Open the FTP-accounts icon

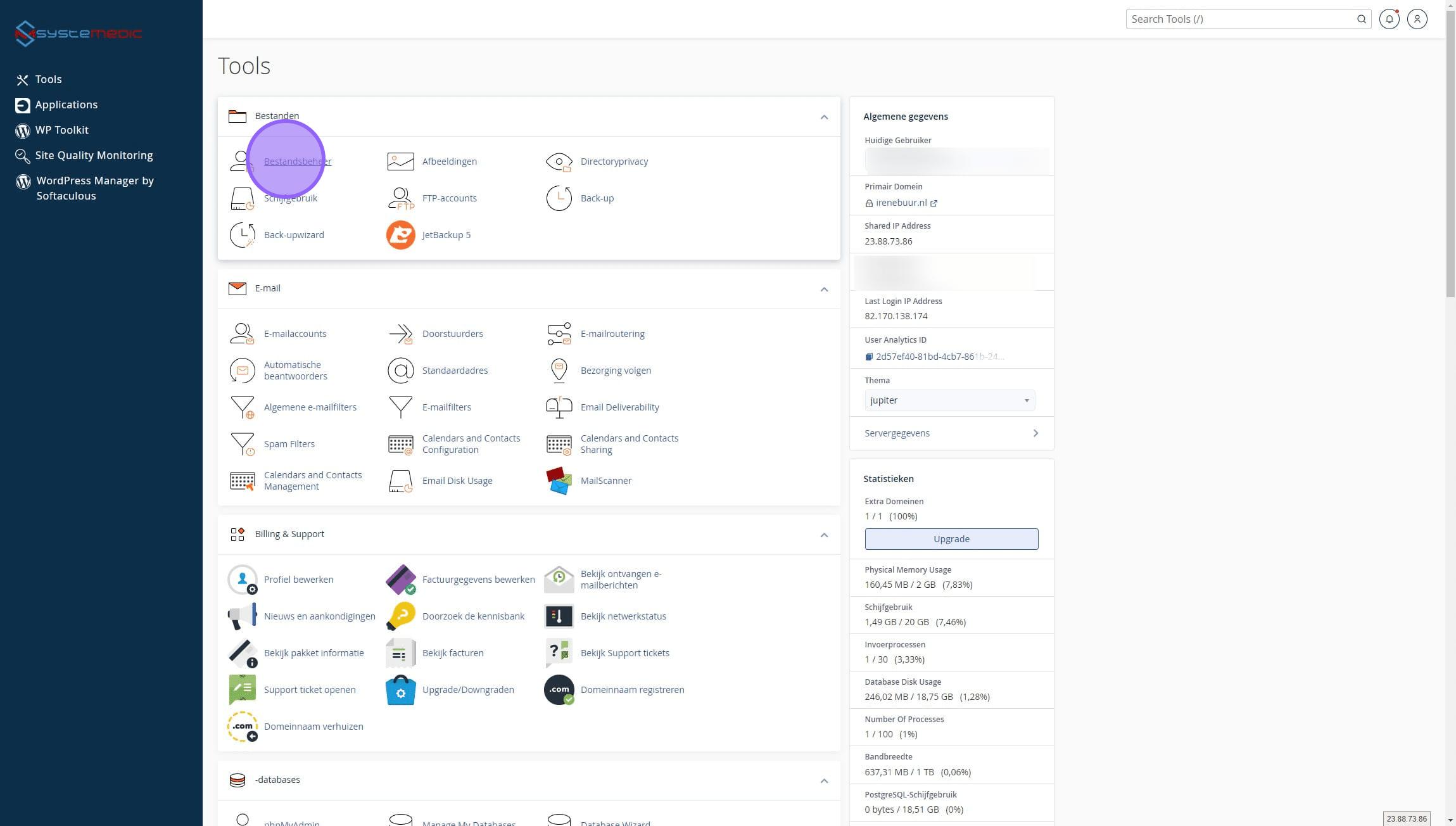pos(400,198)
